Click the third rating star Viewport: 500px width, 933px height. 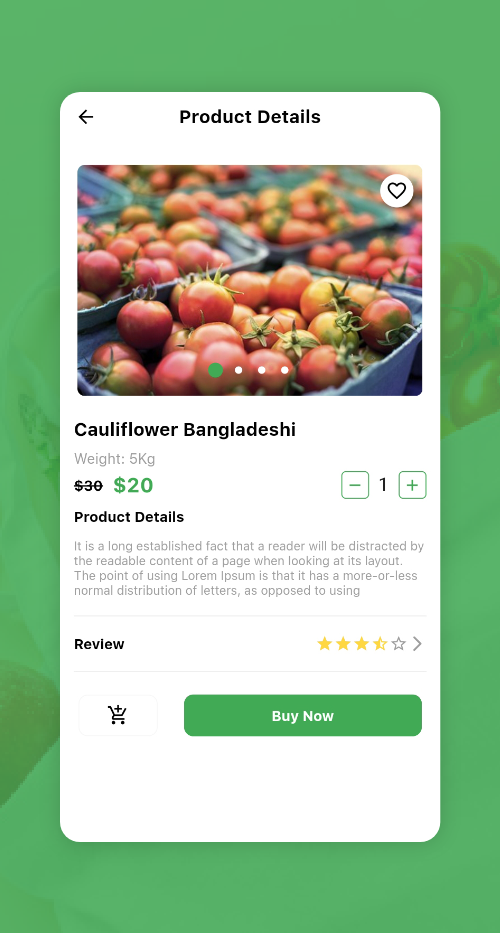point(361,644)
